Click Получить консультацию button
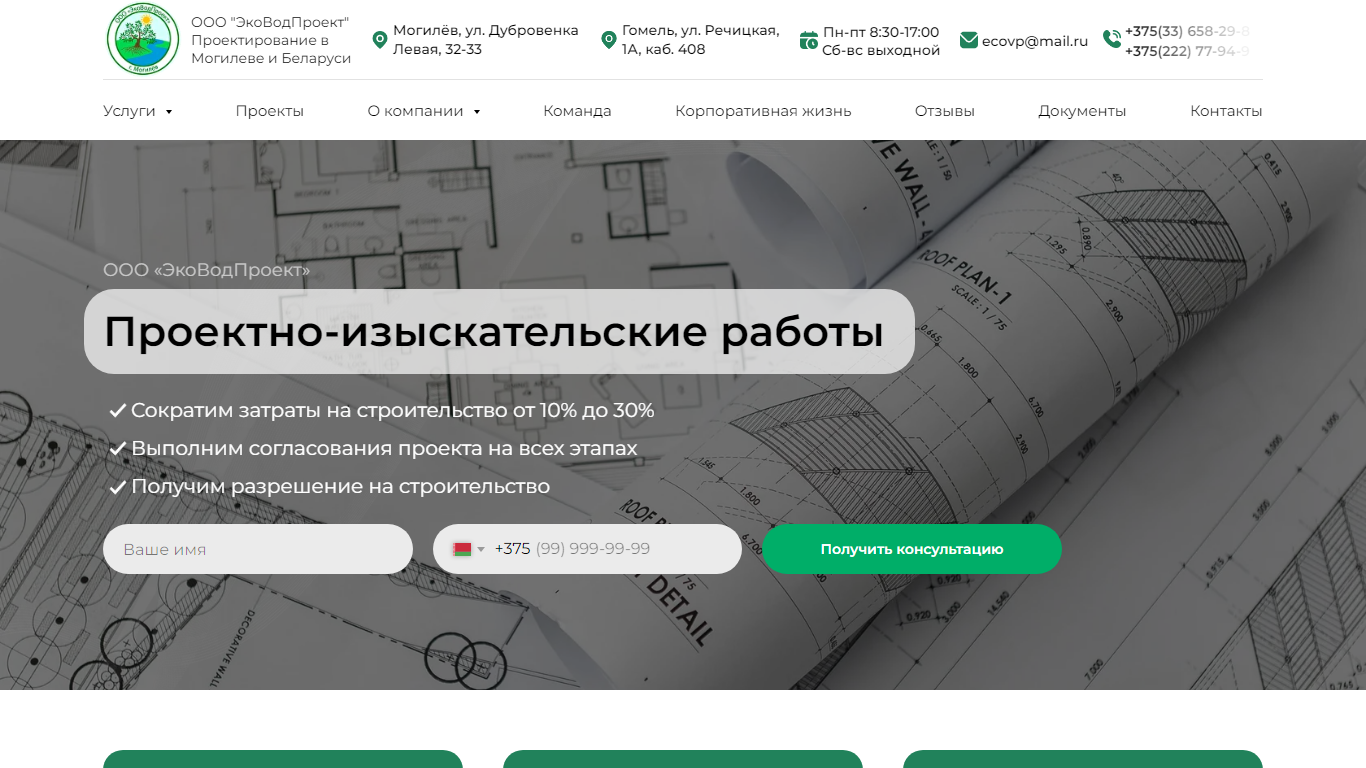This screenshot has width=1366, height=768. pos(912,549)
